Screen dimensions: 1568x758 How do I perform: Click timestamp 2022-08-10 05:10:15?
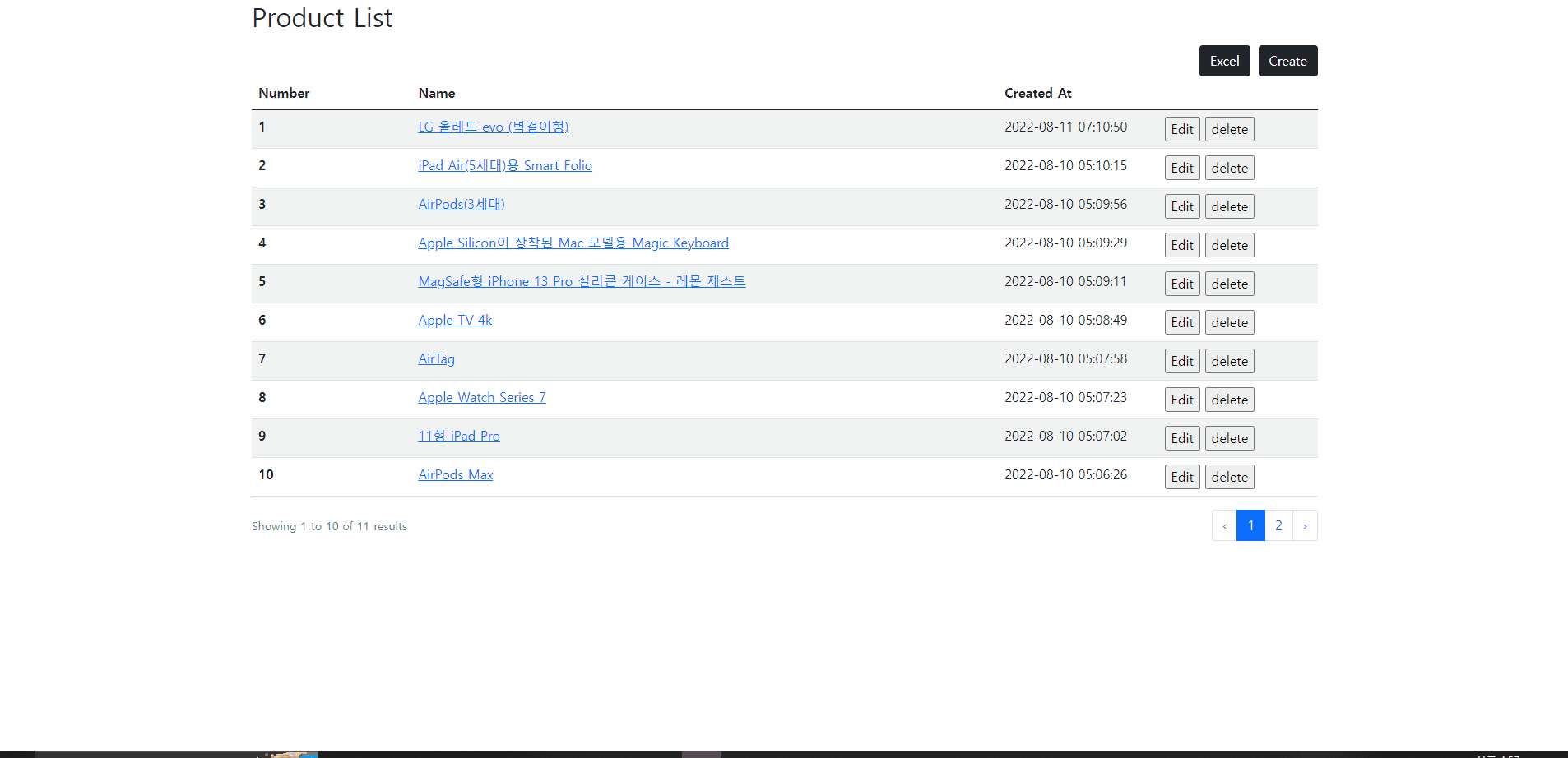click(1066, 165)
